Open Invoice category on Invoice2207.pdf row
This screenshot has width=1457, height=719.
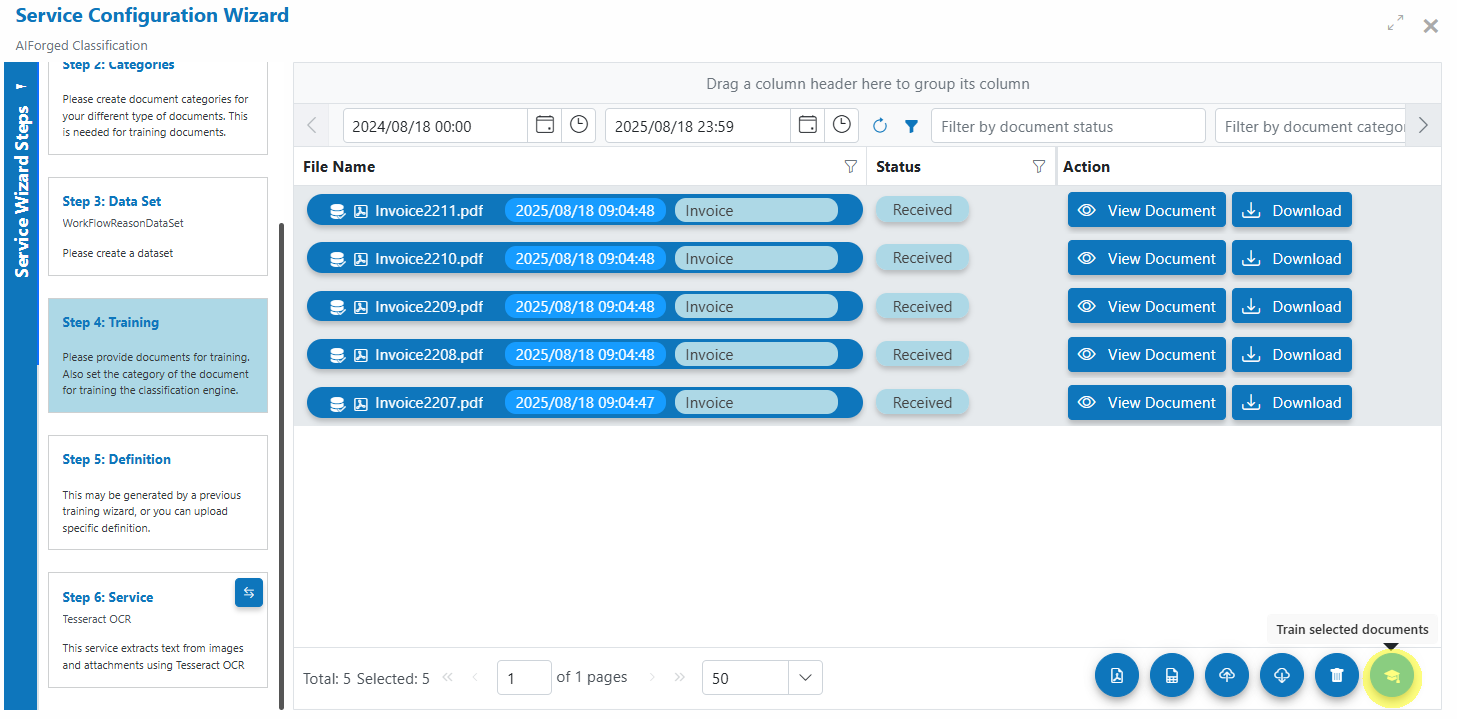756,402
